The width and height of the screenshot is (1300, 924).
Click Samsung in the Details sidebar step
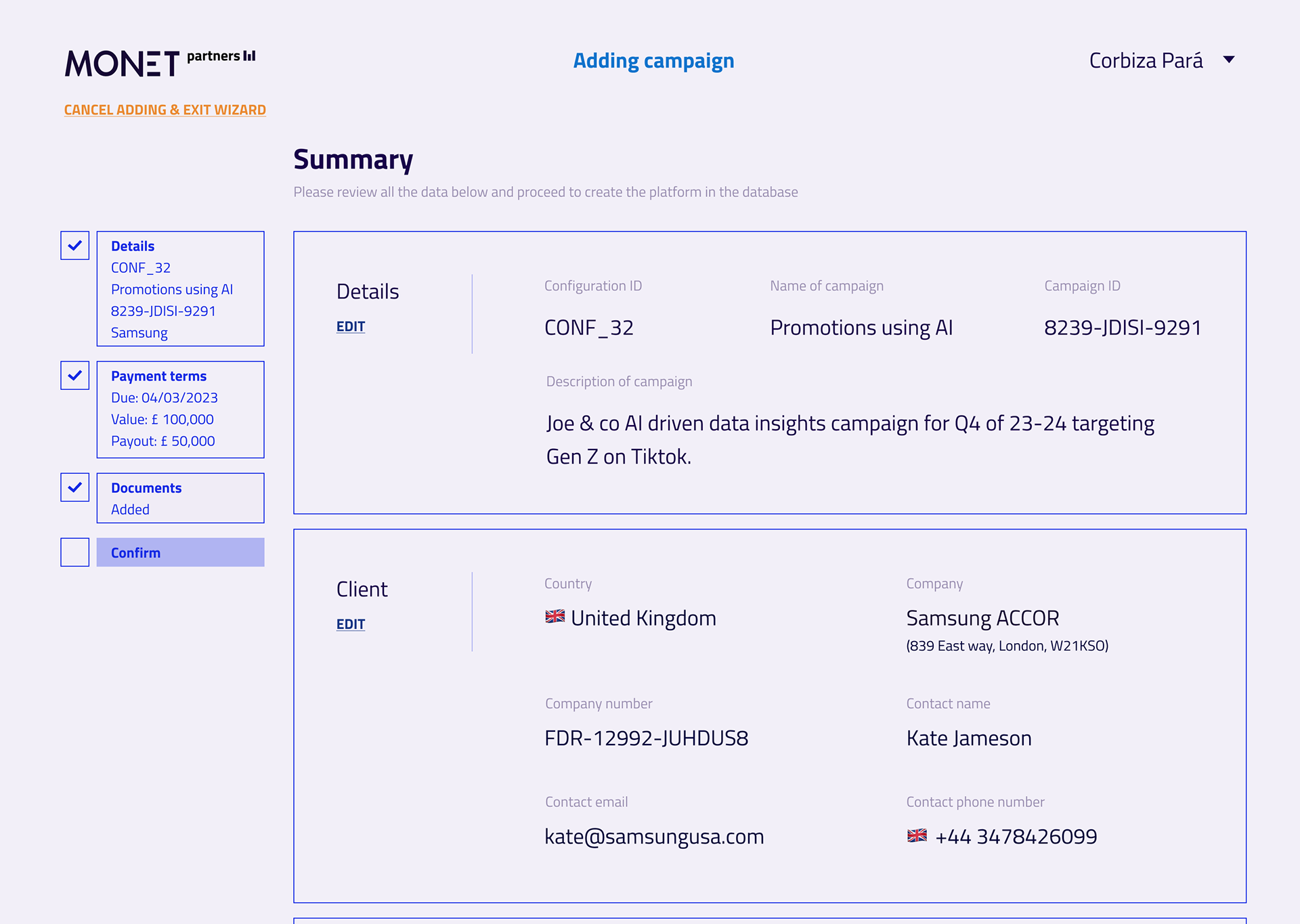[x=139, y=333]
